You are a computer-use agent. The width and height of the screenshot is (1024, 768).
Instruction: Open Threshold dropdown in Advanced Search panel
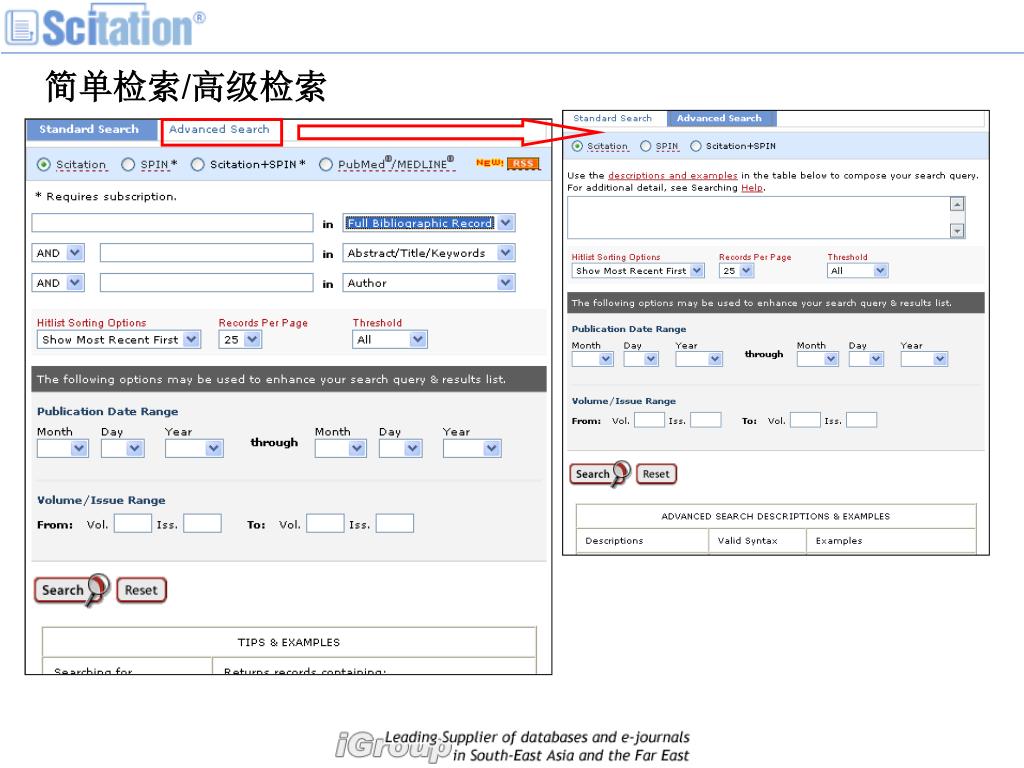(x=857, y=270)
